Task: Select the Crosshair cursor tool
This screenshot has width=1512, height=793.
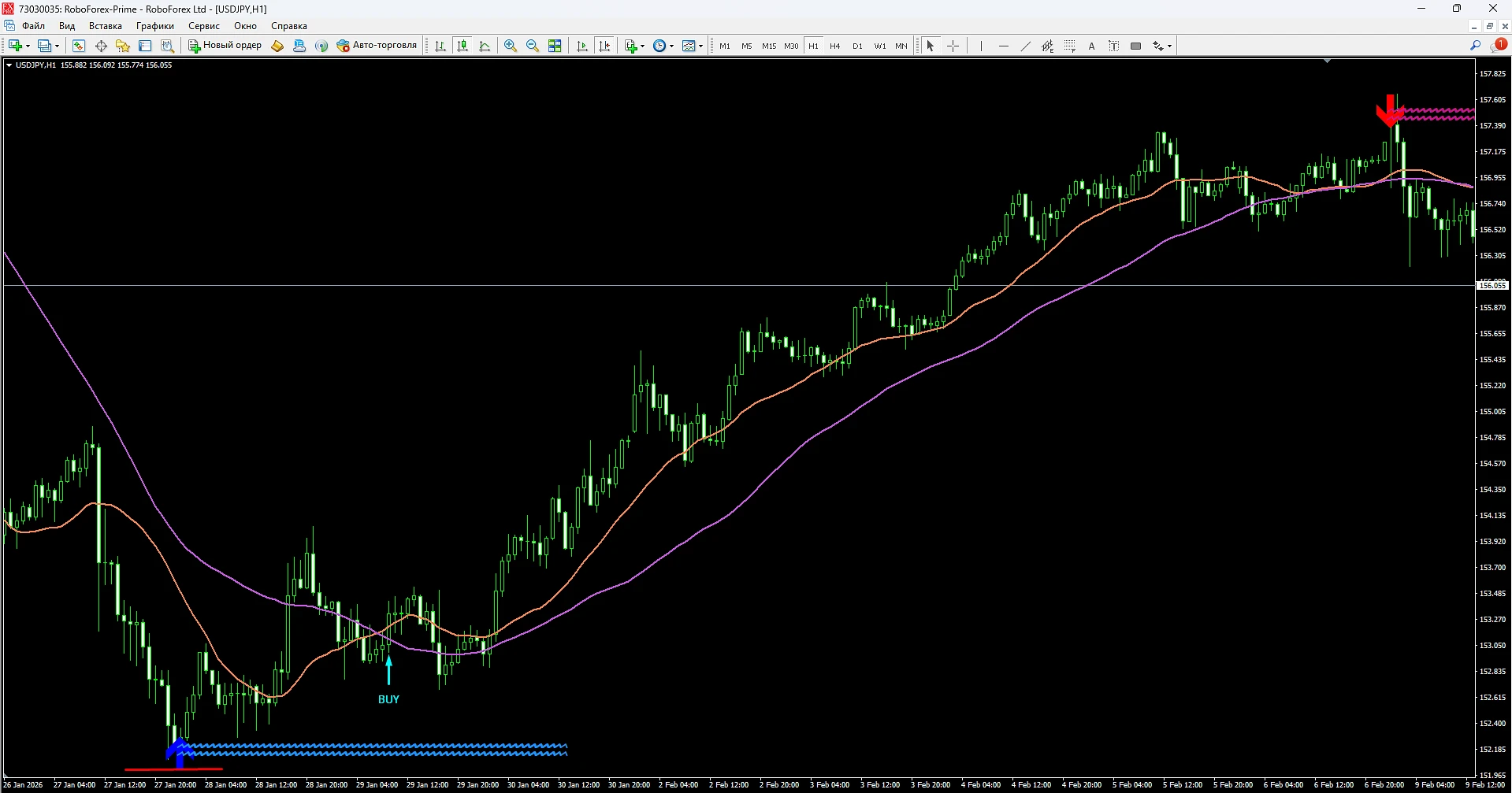Action: (x=953, y=46)
